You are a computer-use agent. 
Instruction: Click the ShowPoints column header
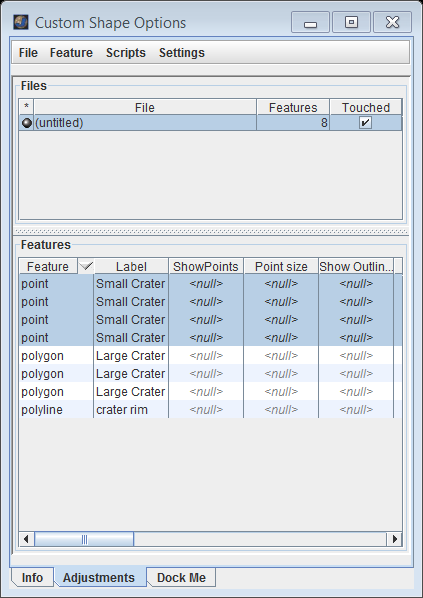(206, 267)
